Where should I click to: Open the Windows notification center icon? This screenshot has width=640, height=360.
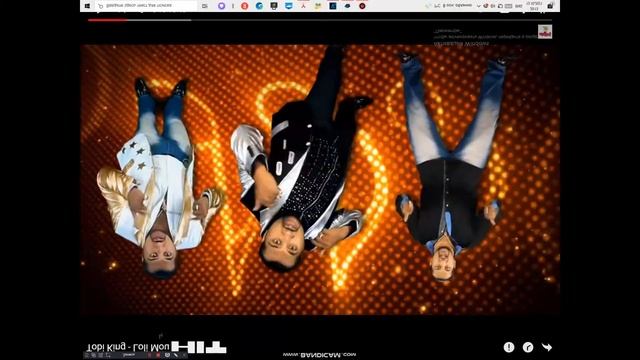(550, 6)
